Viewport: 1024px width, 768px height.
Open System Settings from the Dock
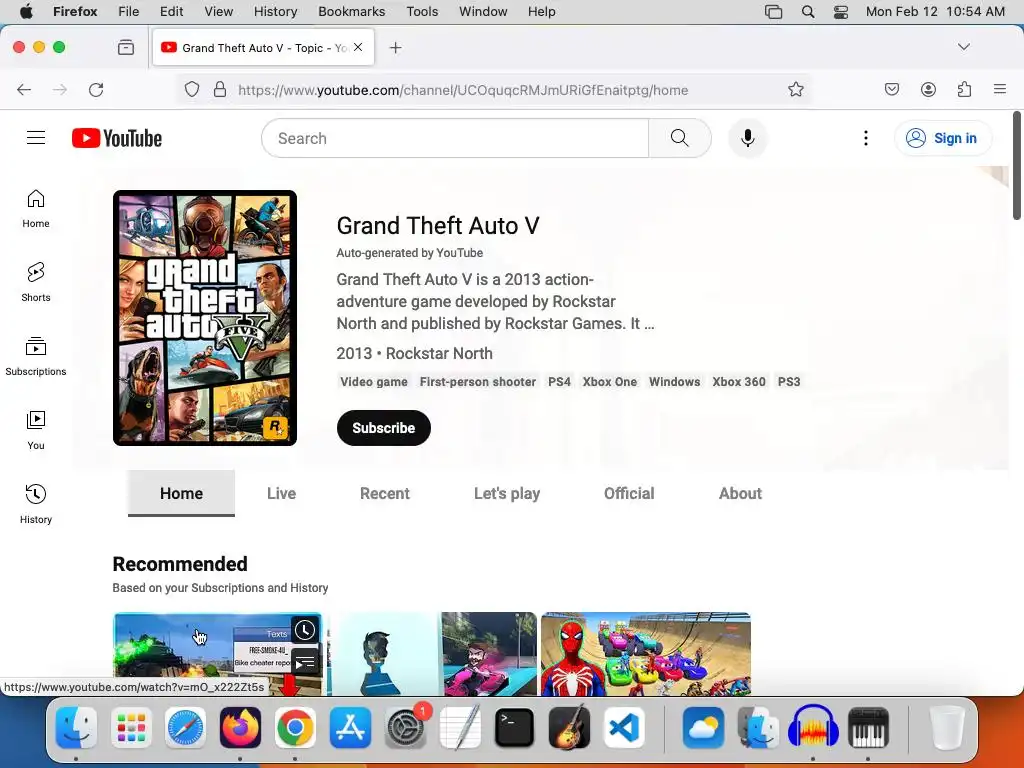[x=405, y=728]
